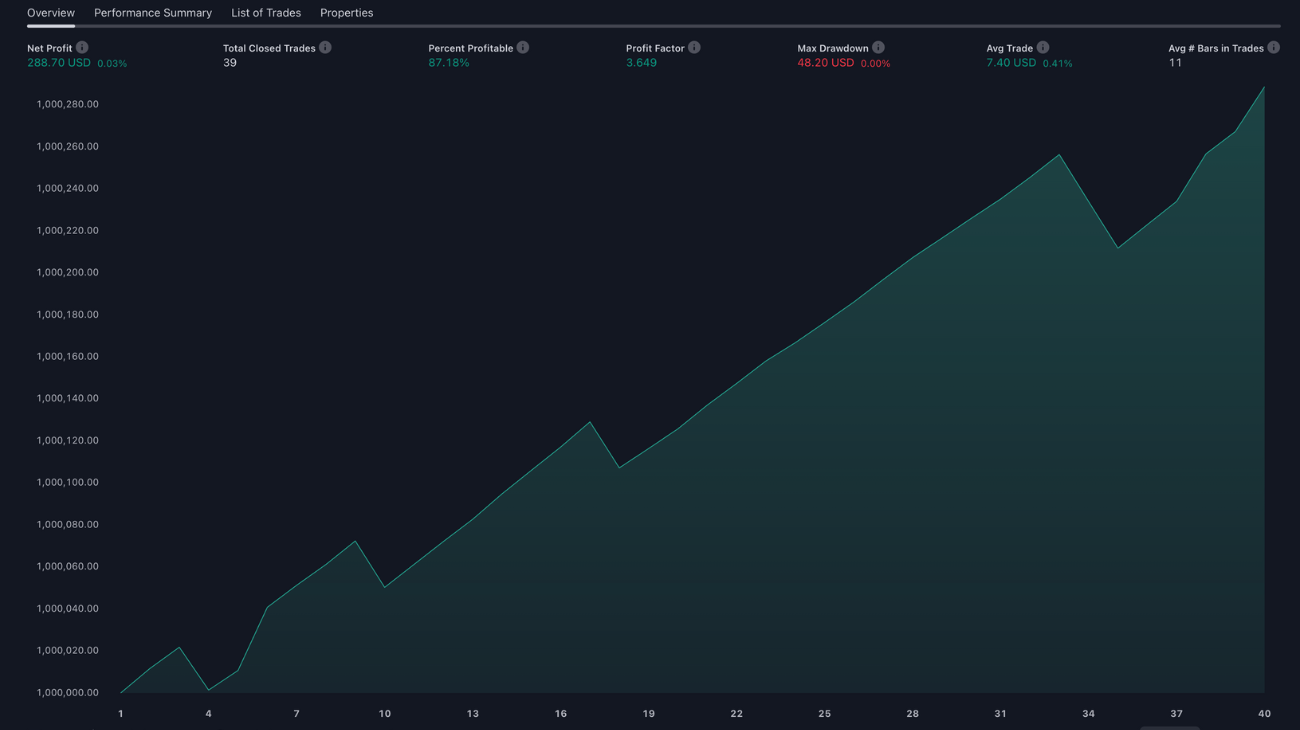This screenshot has width=1300, height=730.
Task: Click trade number 4 on x-axis
Action: pos(208,714)
